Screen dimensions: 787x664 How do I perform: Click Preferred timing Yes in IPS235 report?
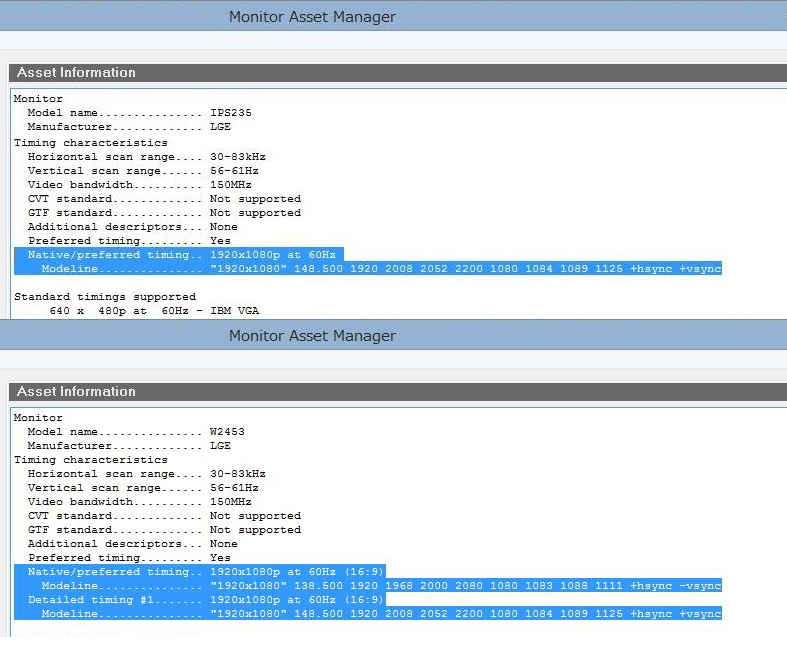pos(129,241)
